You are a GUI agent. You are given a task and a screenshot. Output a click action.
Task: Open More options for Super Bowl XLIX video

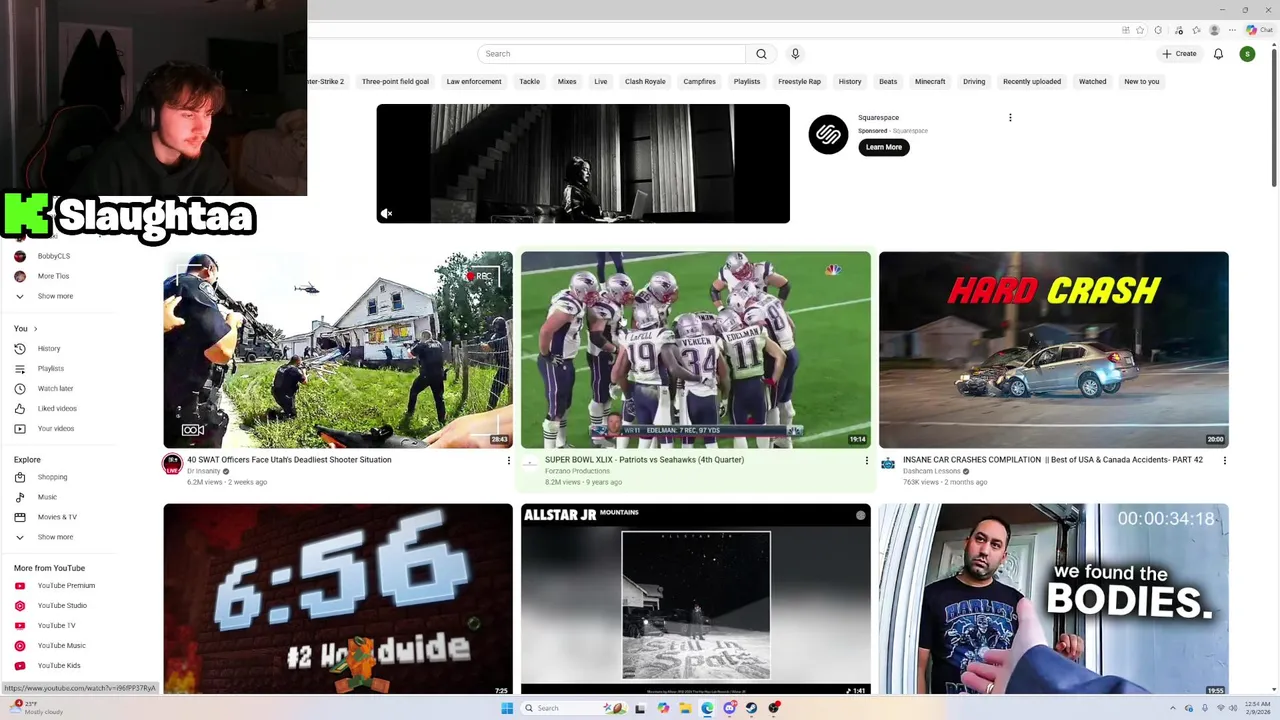tap(866, 461)
